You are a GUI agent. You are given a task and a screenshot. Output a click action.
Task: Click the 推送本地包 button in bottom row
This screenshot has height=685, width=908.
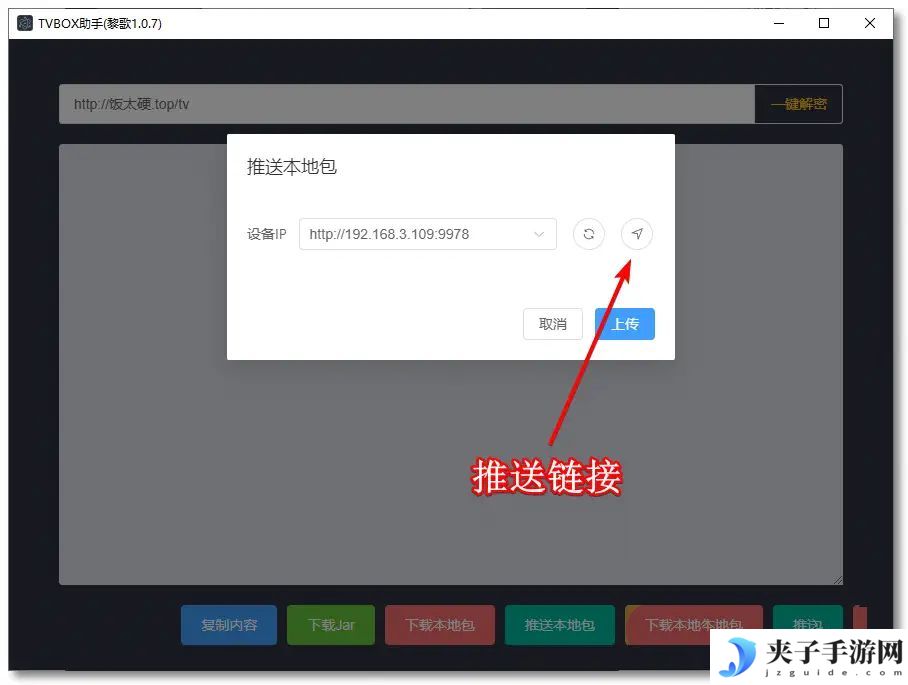559,625
